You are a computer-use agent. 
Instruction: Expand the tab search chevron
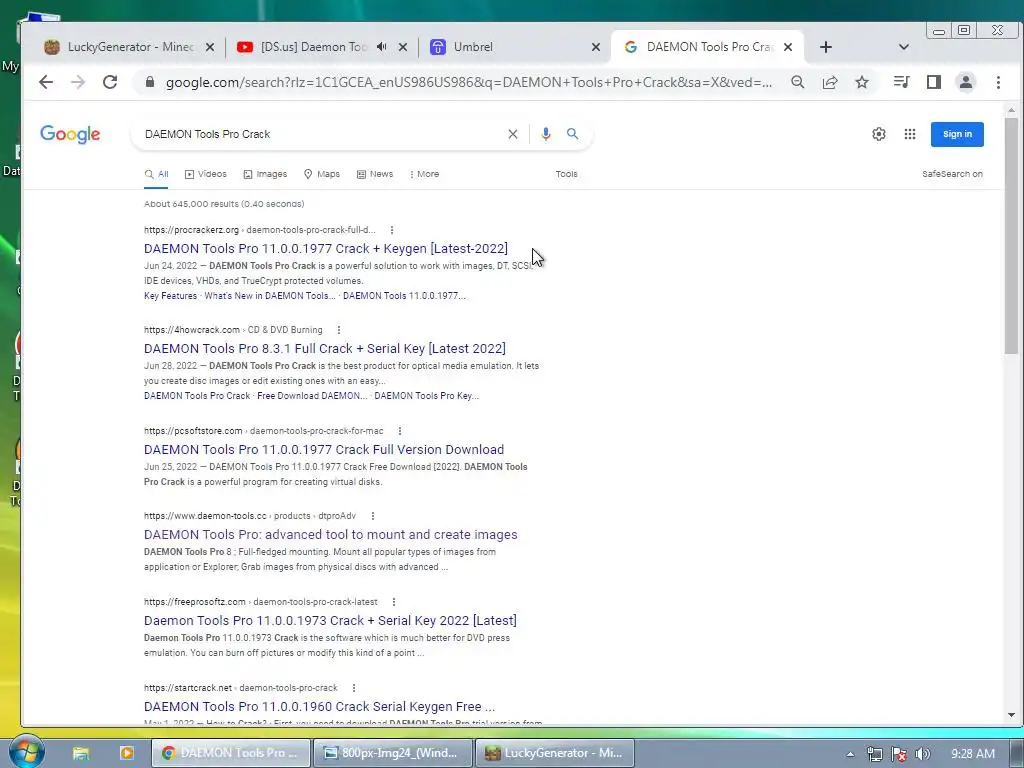[x=904, y=47]
